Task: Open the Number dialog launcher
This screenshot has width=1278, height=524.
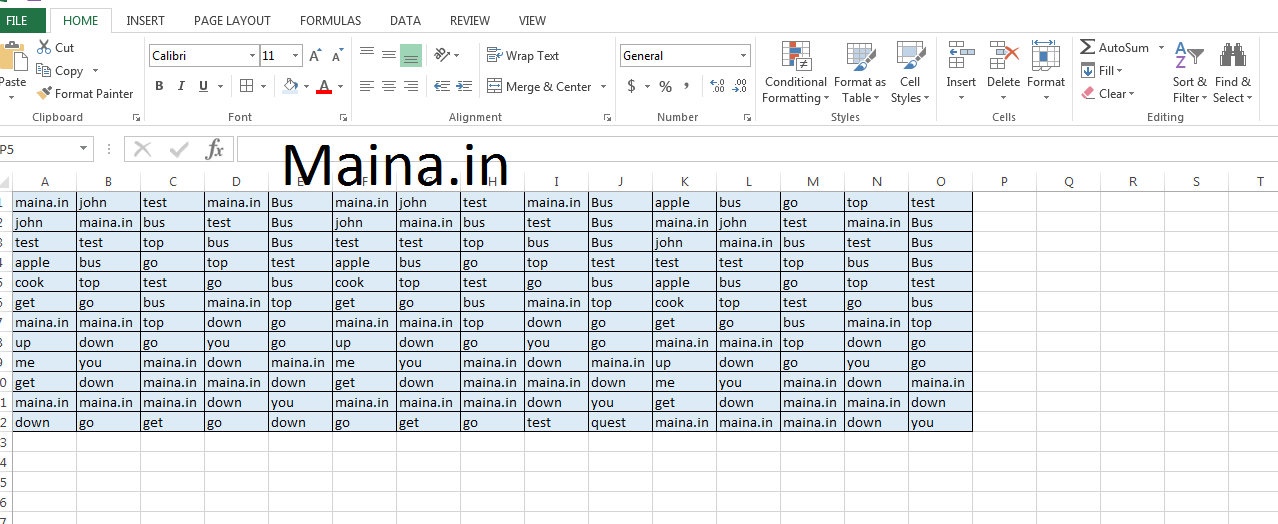Action: pyautogui.click(x=747, y=118)
